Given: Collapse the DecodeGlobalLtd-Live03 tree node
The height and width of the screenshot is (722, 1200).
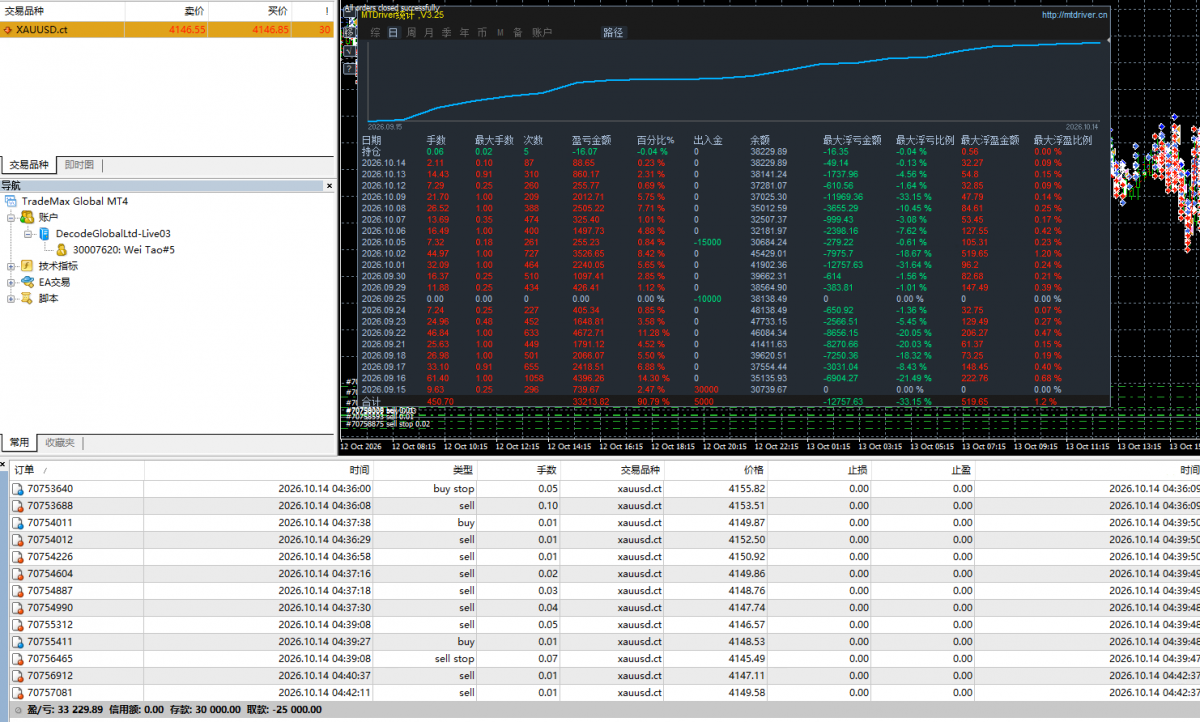Looking at the screenshot, I should click(29, 233).
